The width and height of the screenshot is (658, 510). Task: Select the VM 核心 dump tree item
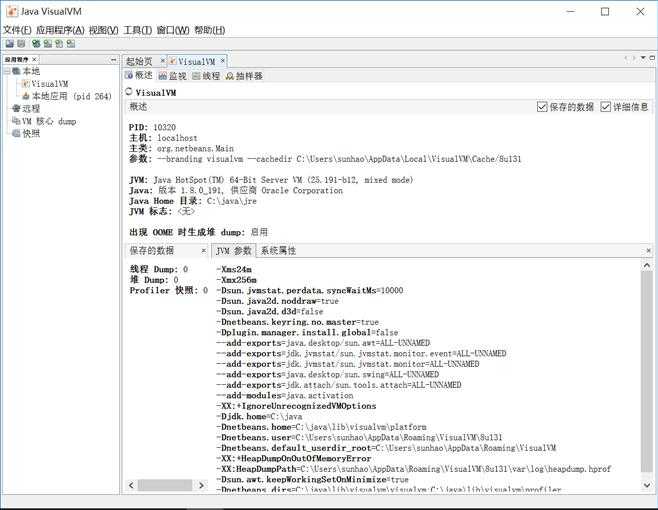pyautogui.click(x=49, y=121)
